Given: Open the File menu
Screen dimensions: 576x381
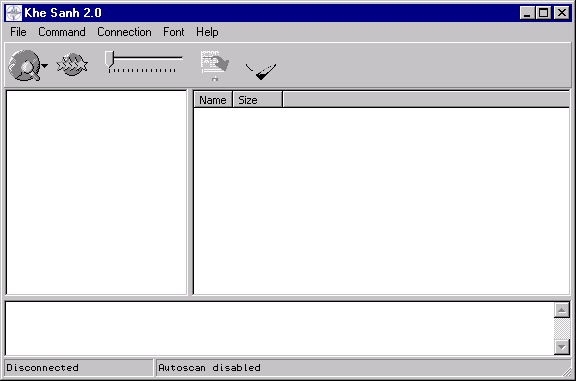Looking at the screenshot, I should tap(18, 32).
